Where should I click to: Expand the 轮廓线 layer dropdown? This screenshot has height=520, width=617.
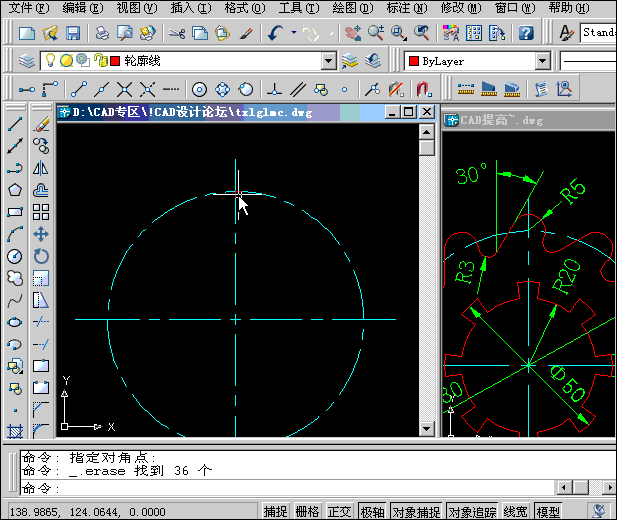tap(329, 61)
